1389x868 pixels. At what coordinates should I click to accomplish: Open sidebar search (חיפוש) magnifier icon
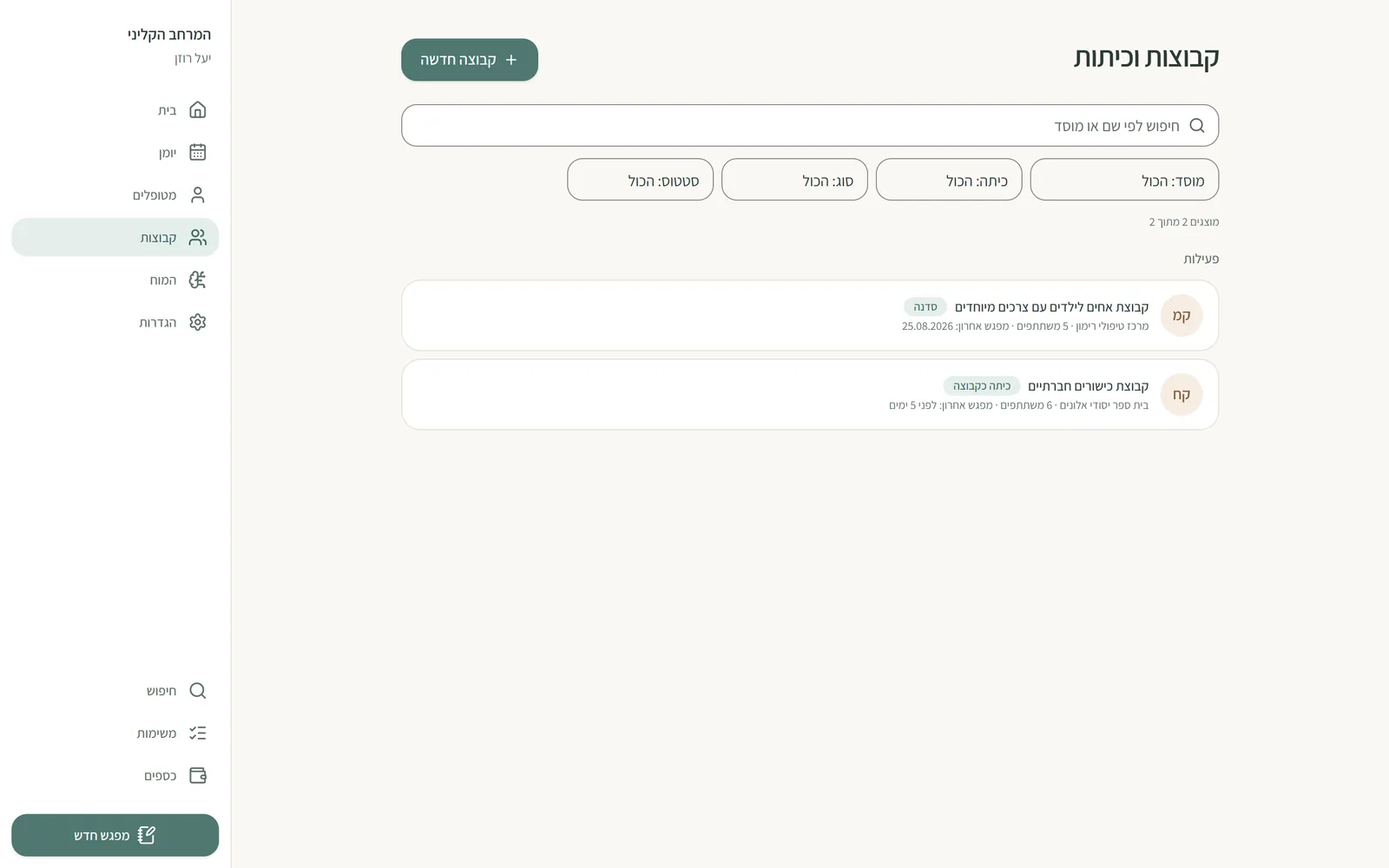[x=198, y=691]
